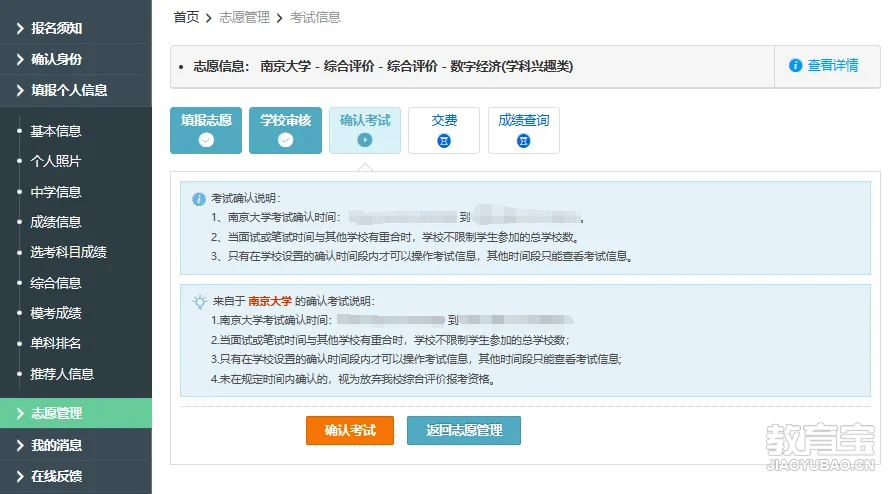Open 模考成绩 in the sidebar
Viewport: 896px width, 494px height.
click(x=55, y=313)
